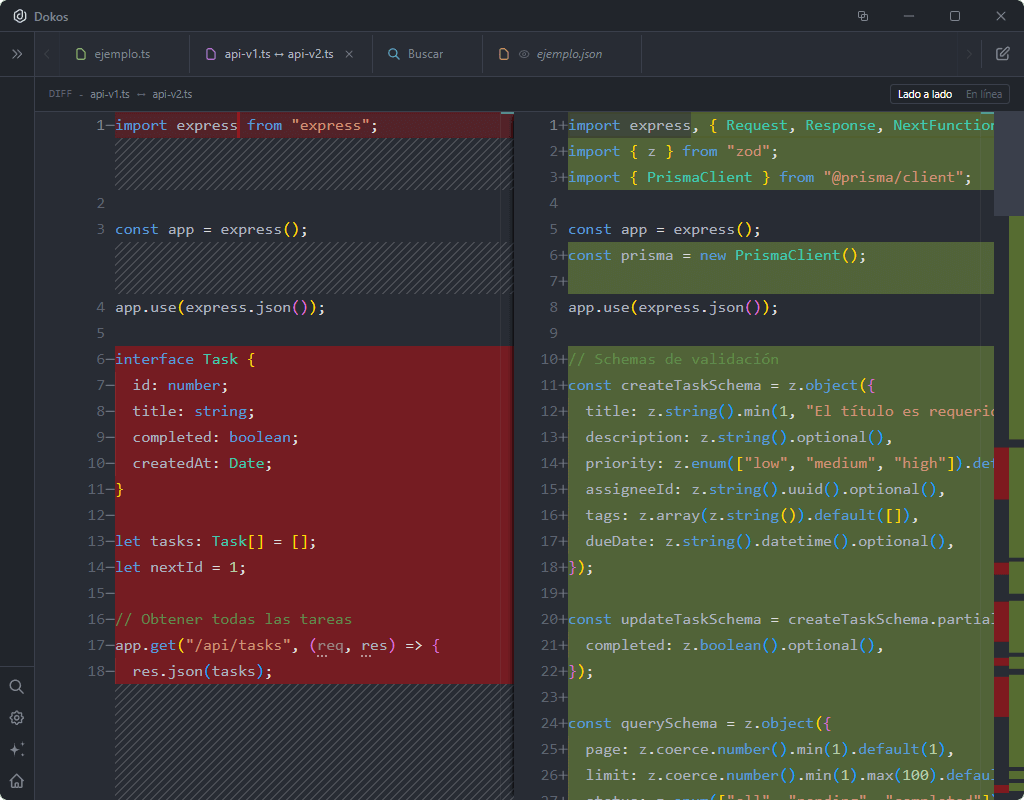Go to home via house icon
1024x800 pixels.
(17, 781)
